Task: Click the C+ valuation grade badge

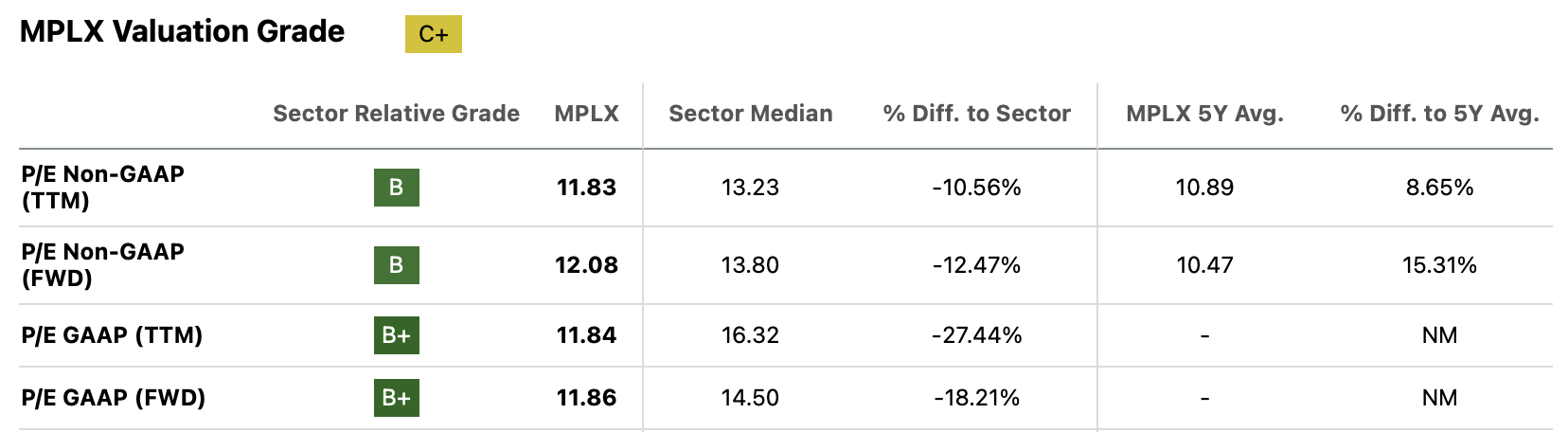Action: 434,34
